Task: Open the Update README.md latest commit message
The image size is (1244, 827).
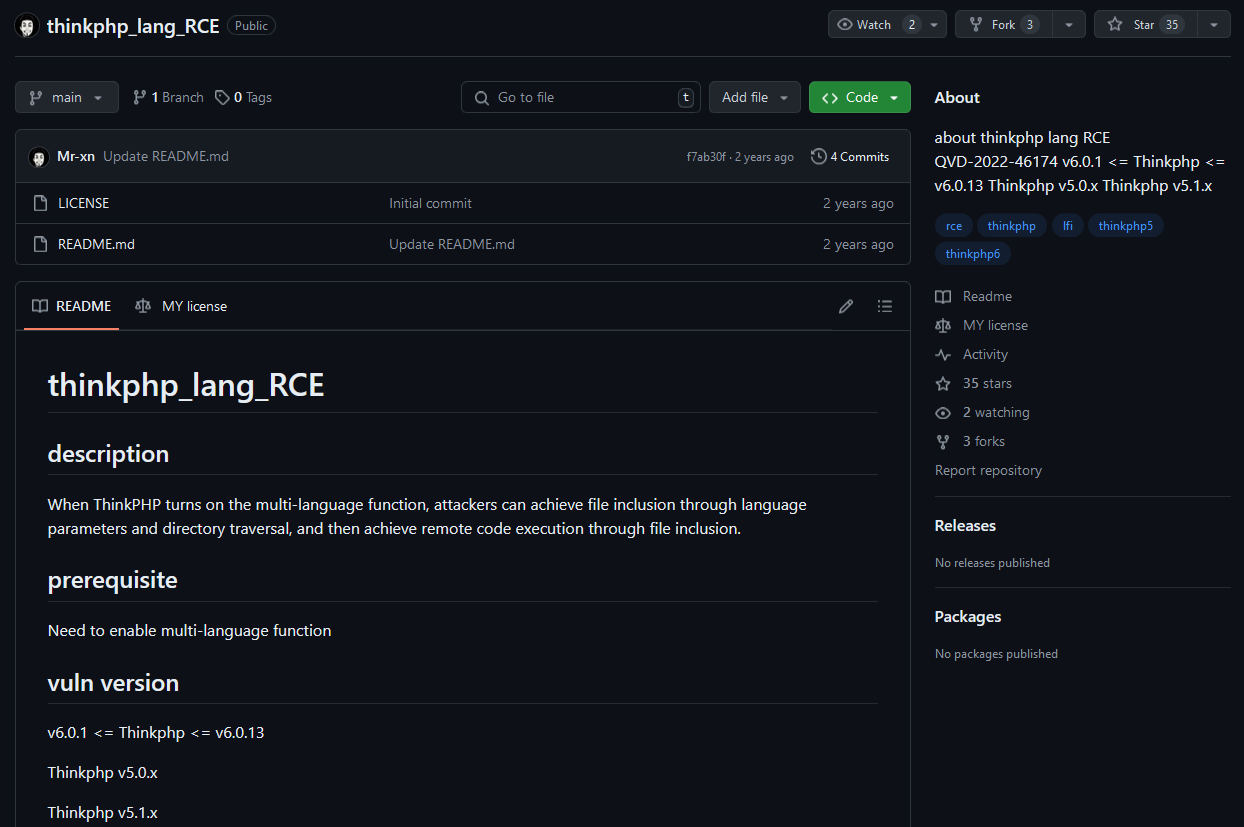Action: tap(166, 156)
